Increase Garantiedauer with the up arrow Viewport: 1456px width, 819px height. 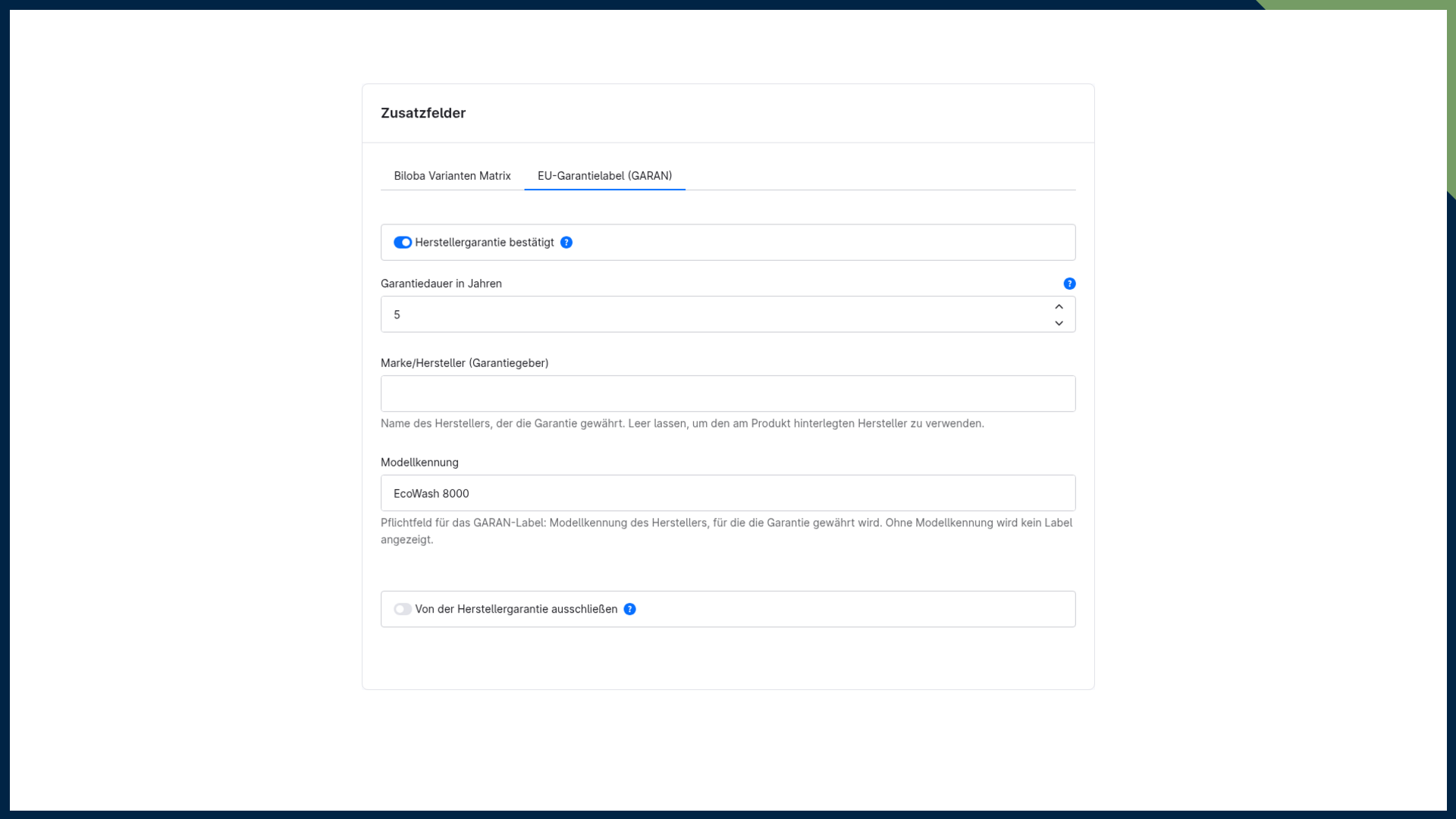pyautogui.click(x=1059, y=306)
